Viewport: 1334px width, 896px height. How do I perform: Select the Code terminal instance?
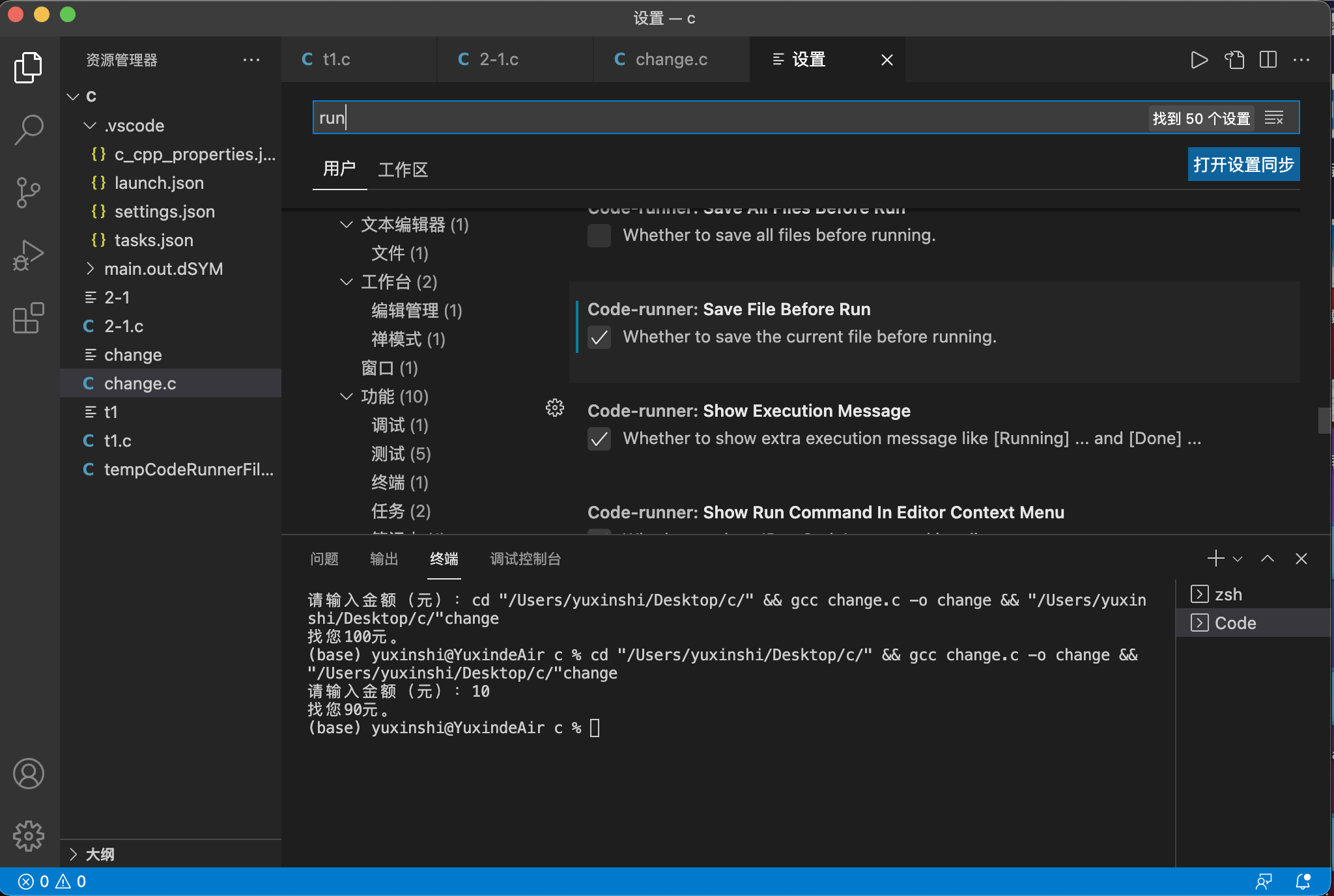1252,623
